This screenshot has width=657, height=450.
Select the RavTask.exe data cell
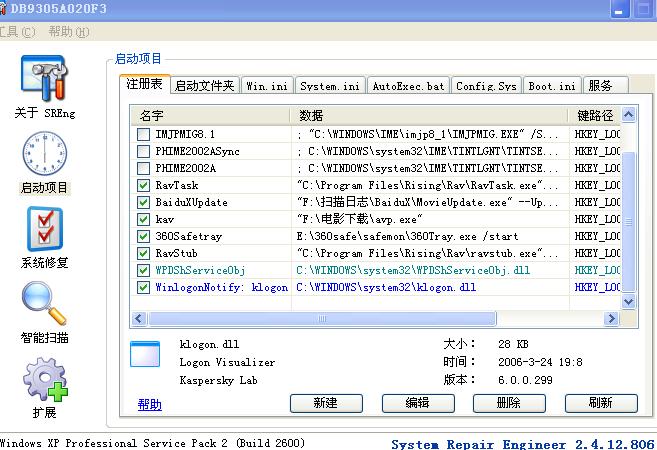coord(429,185)
